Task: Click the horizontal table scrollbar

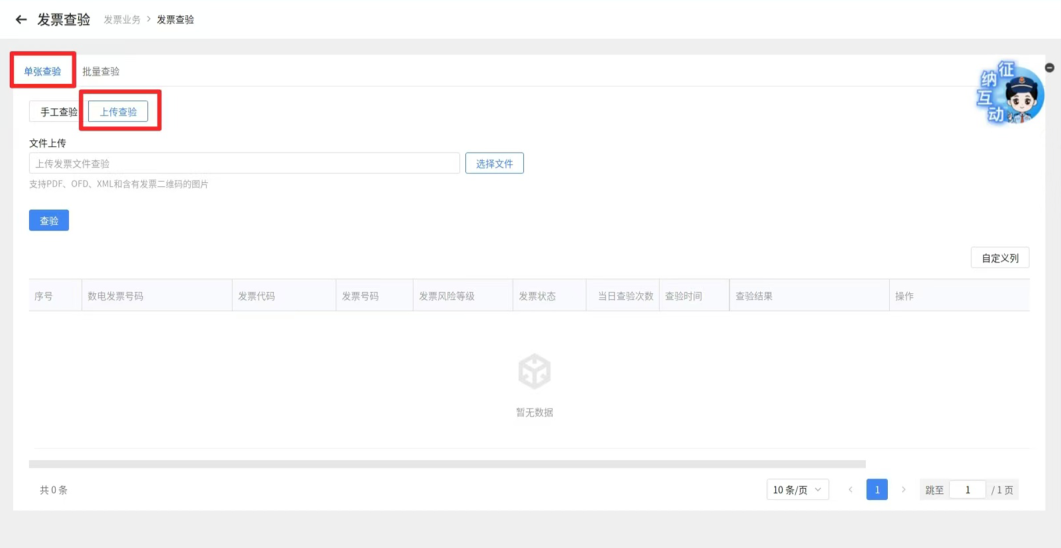Action: [447, 464]
